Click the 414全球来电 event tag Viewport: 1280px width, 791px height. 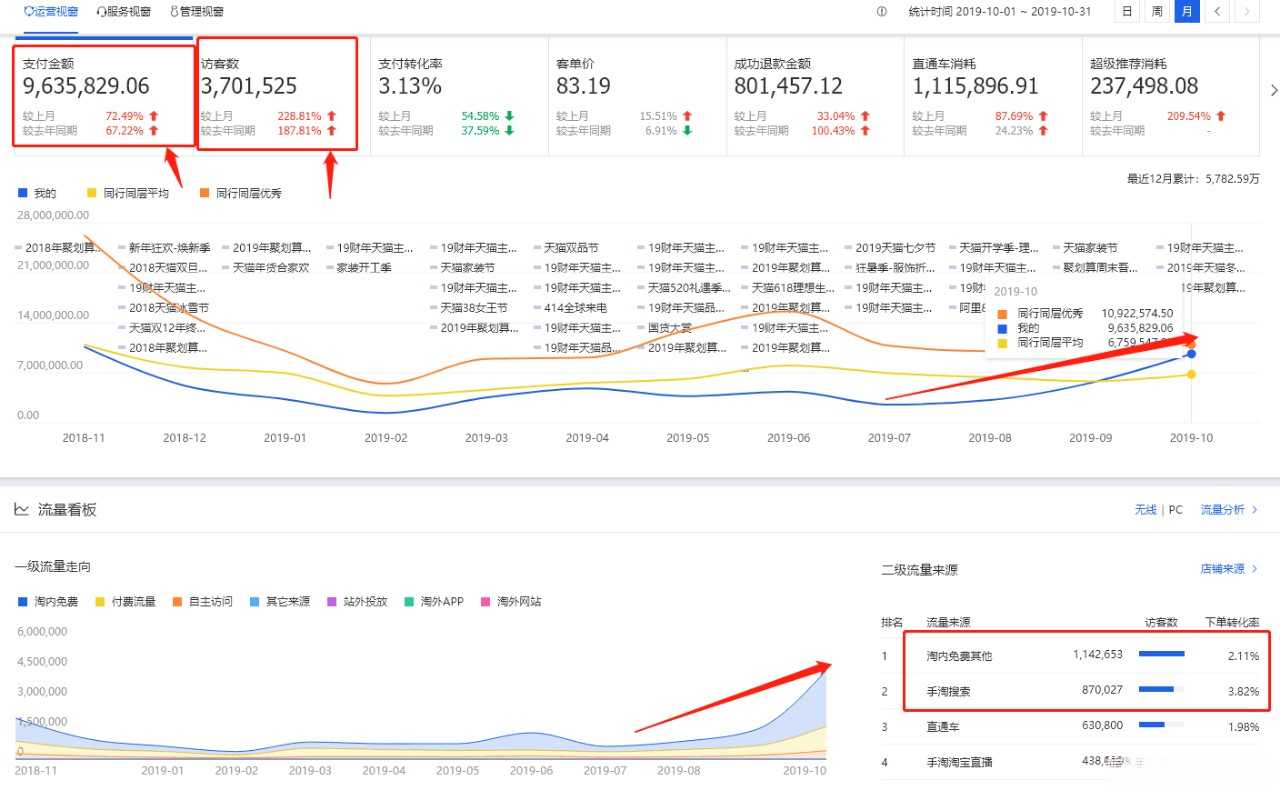click(x=569, y=308)
